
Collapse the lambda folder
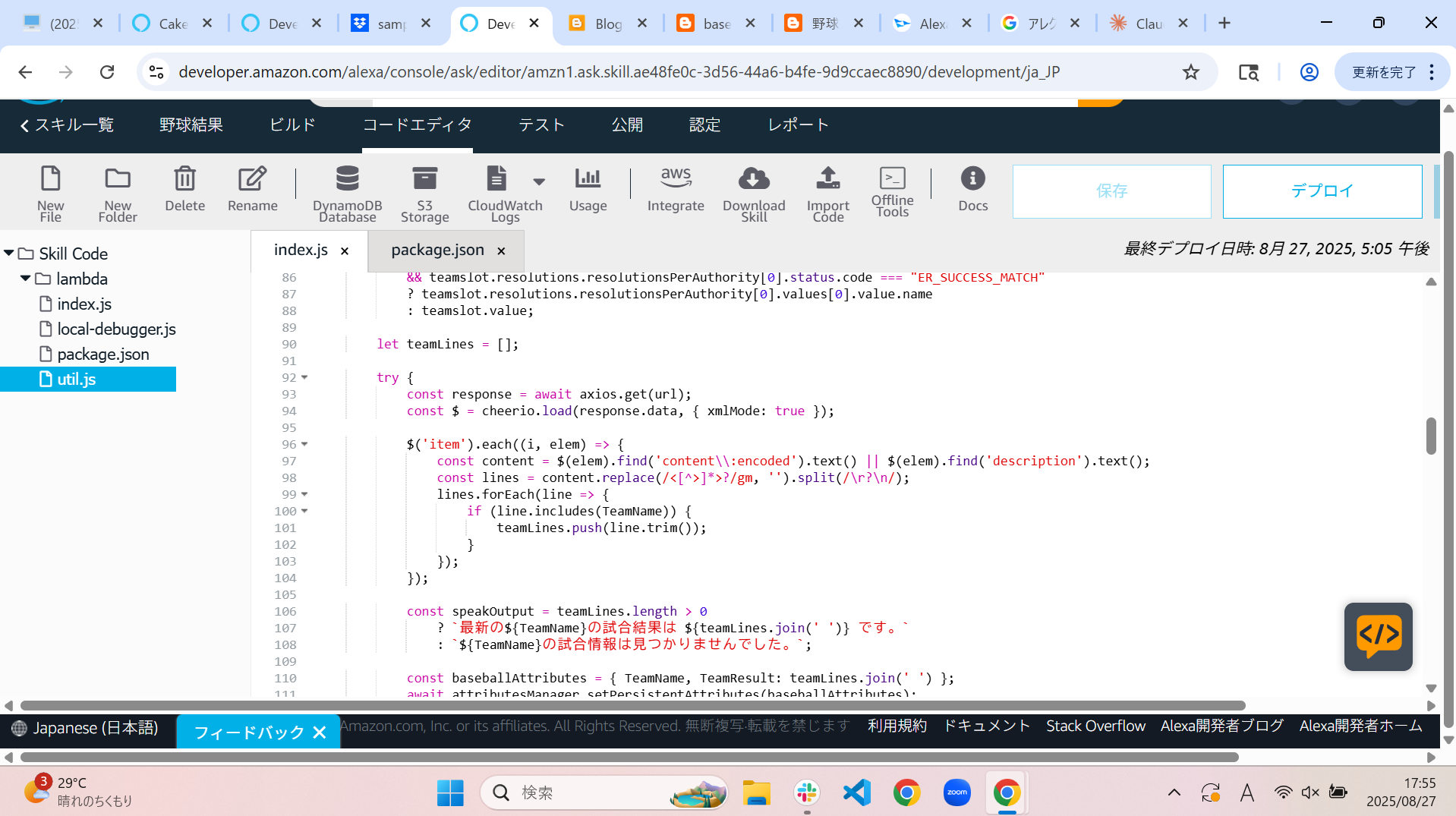click(26, 279)
